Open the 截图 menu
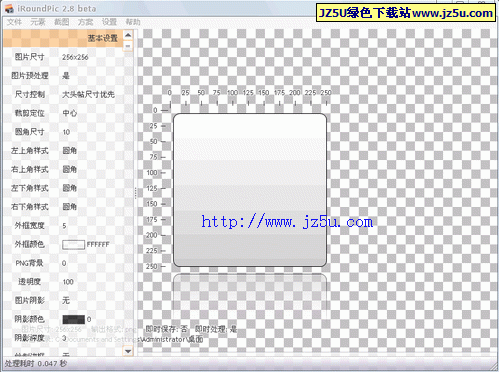 [x=62, y=22]
